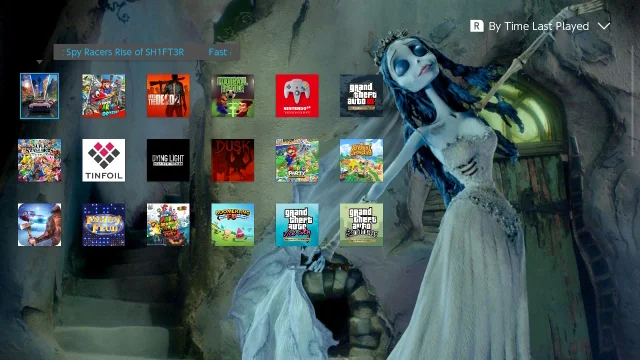Screen dimensions: 640x360
Task: Select the highlighted Spy Racers game tile
Action: pos(40,96)
